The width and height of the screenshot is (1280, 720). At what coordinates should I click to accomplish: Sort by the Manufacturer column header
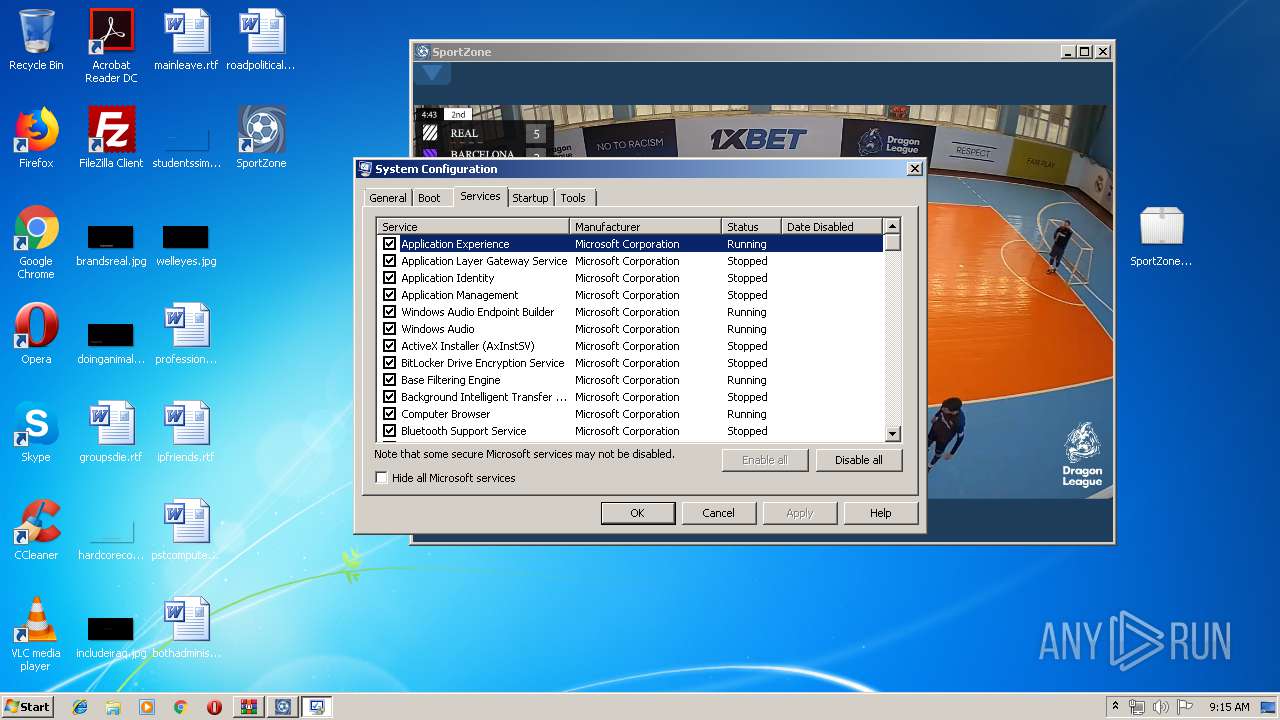coord(645,227)
